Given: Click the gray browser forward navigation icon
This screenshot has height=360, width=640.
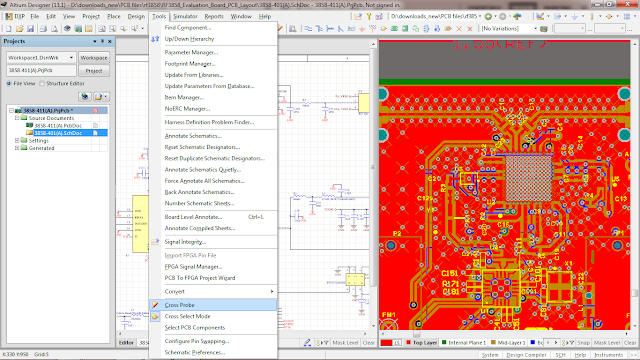Looking at the screenshot, I should pyautogui.click(x=503, y=16).
